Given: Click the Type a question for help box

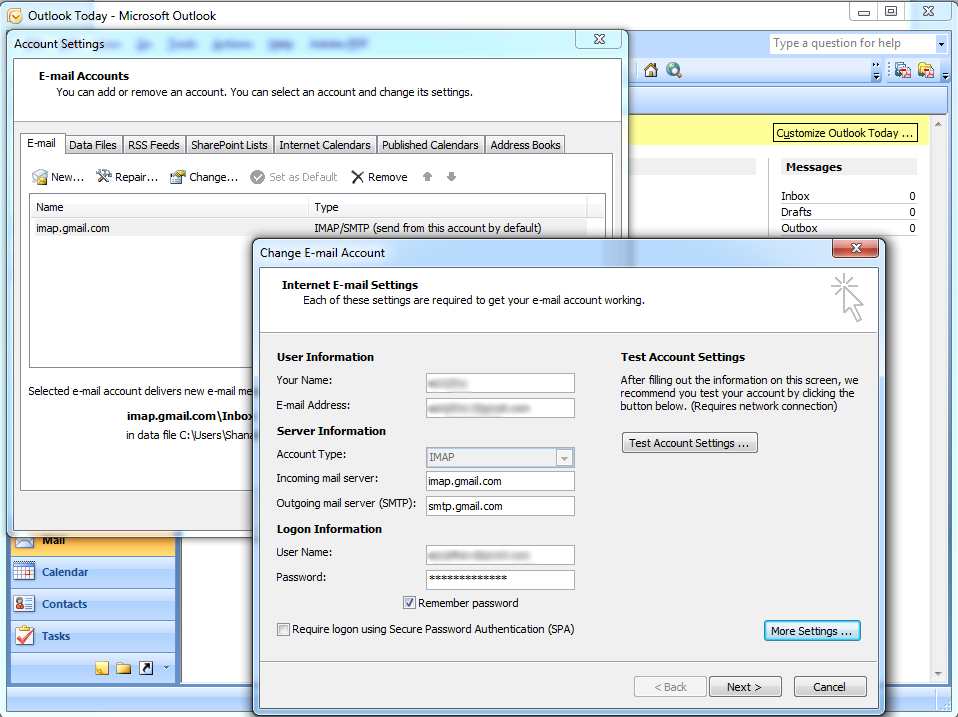Looking at the screenshot, I should click(x=853, y=43).
